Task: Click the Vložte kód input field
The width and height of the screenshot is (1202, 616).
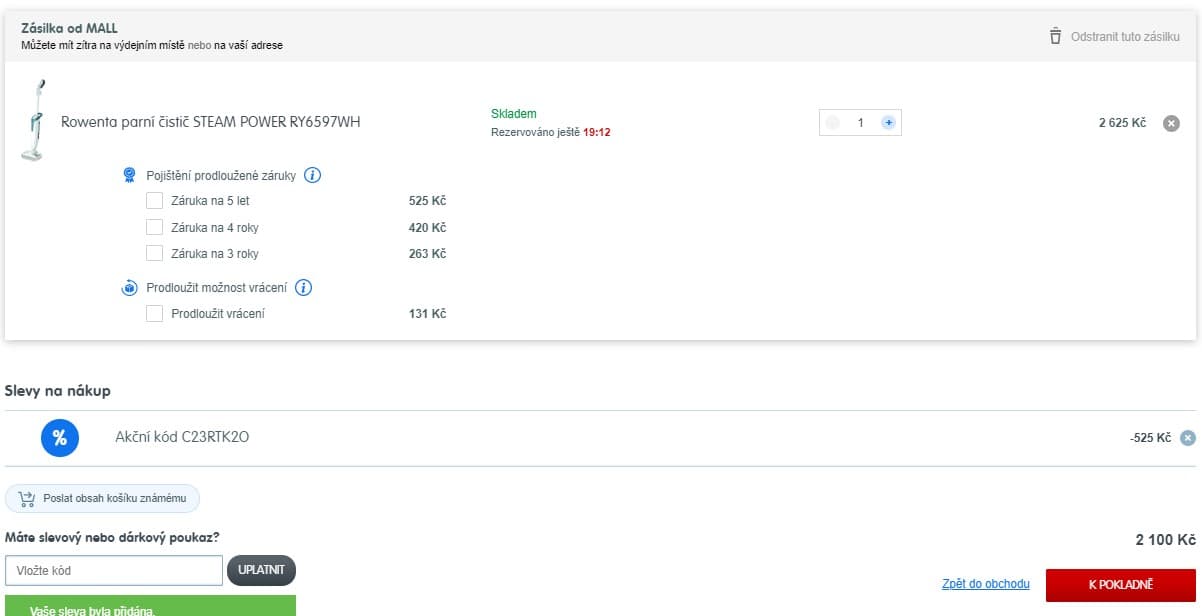Action: tap(114, 570)
